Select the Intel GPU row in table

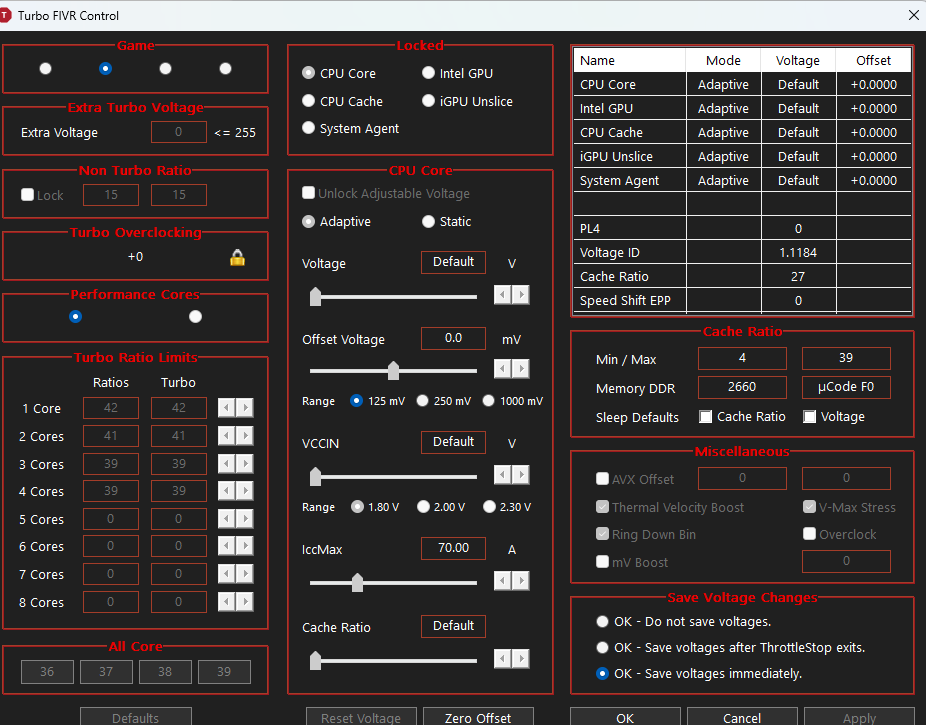click(742, 109)
